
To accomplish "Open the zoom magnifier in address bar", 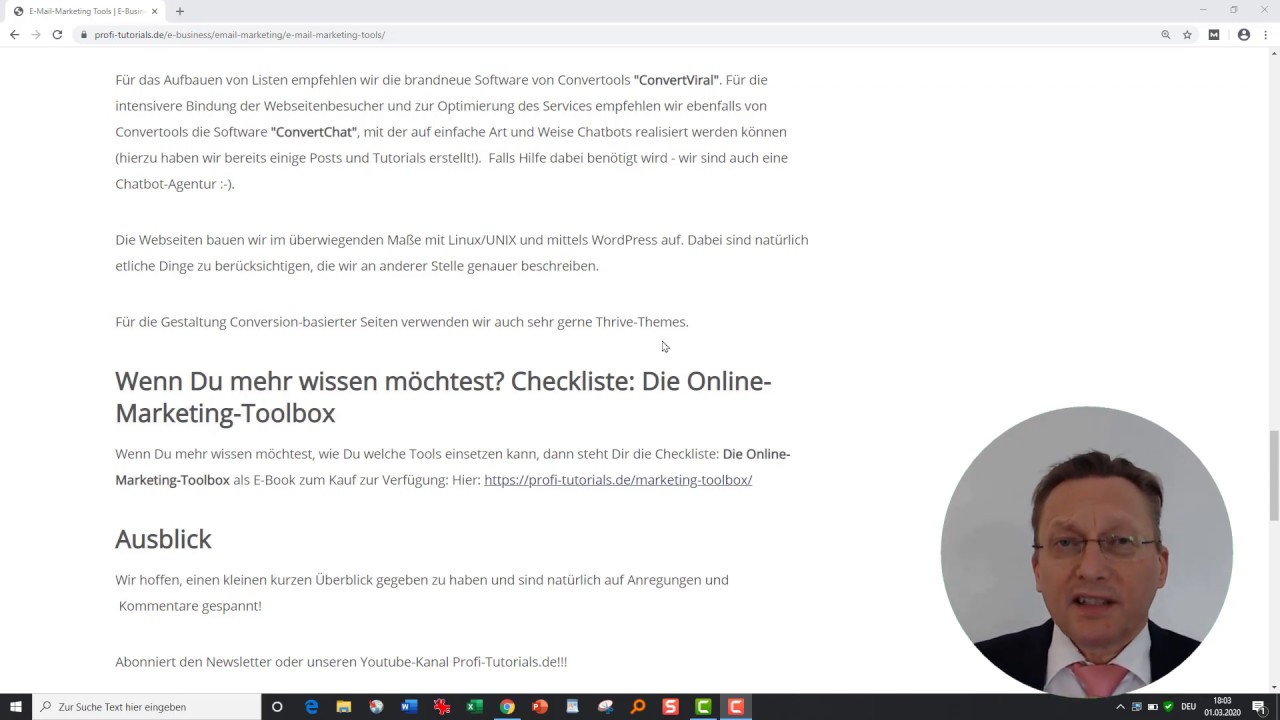I will pos(1166,34).
